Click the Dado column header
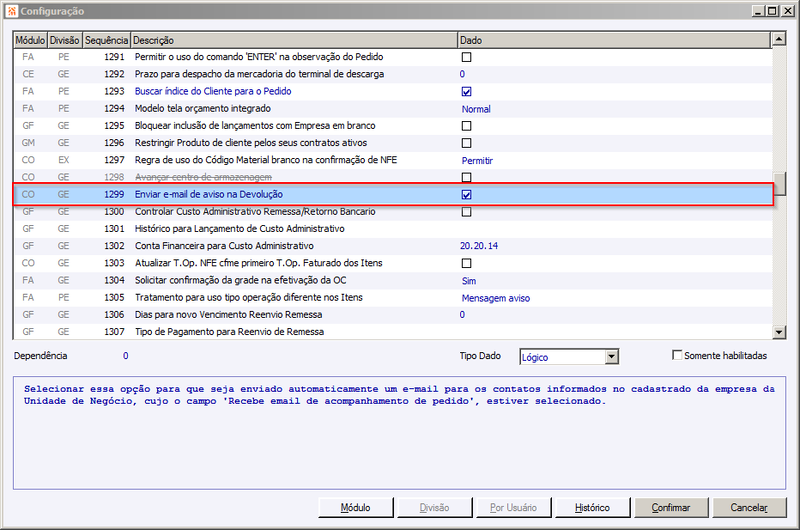 point(614,40)
